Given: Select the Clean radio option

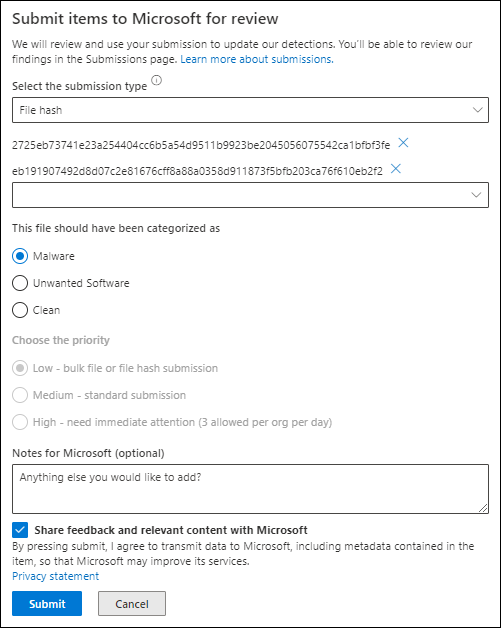Looking at the screenshot, I should tap(20, 310).
